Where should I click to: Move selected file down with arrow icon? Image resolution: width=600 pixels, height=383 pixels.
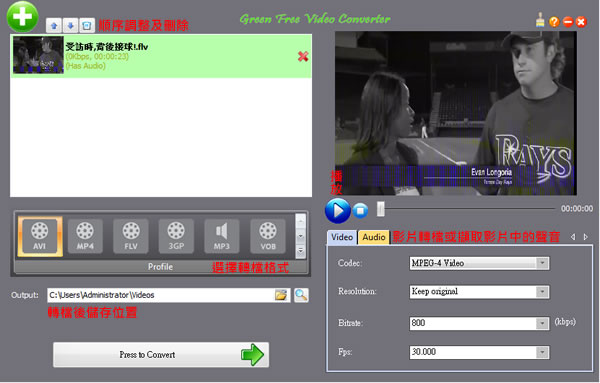(x=70, y=26)
